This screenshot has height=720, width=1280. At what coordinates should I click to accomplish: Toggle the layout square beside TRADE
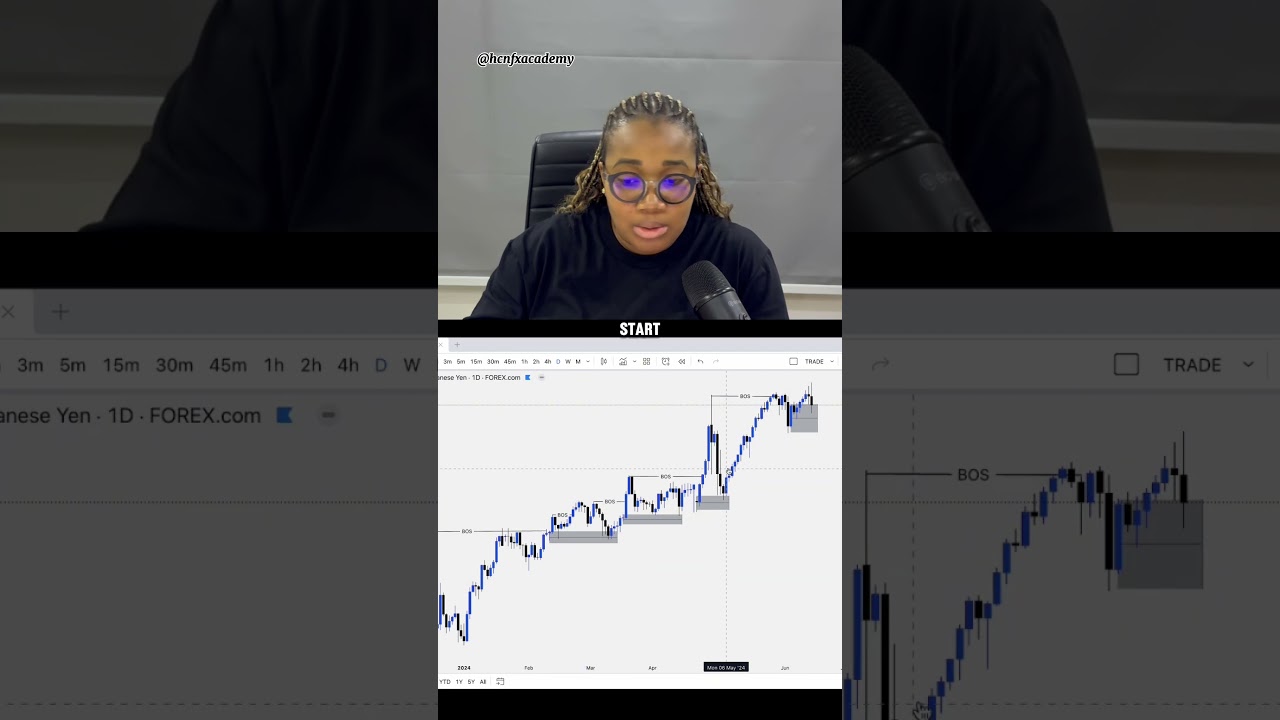coord(793,361)
